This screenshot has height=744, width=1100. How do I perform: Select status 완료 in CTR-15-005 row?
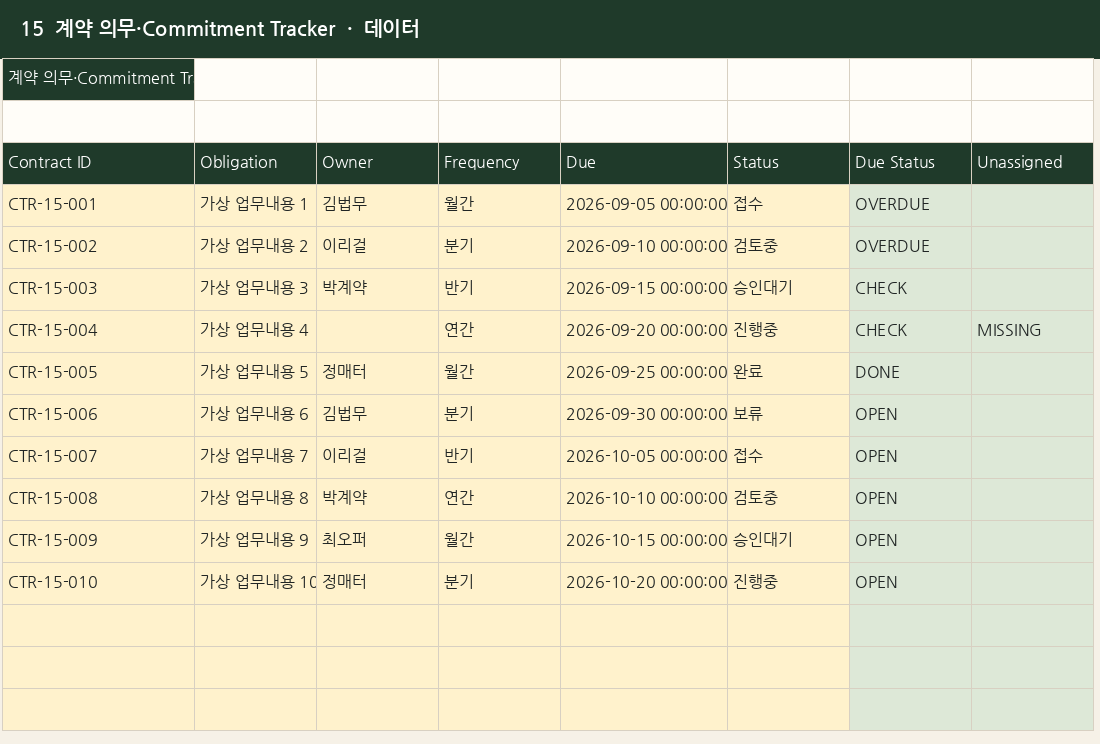[x=789, y=374]
